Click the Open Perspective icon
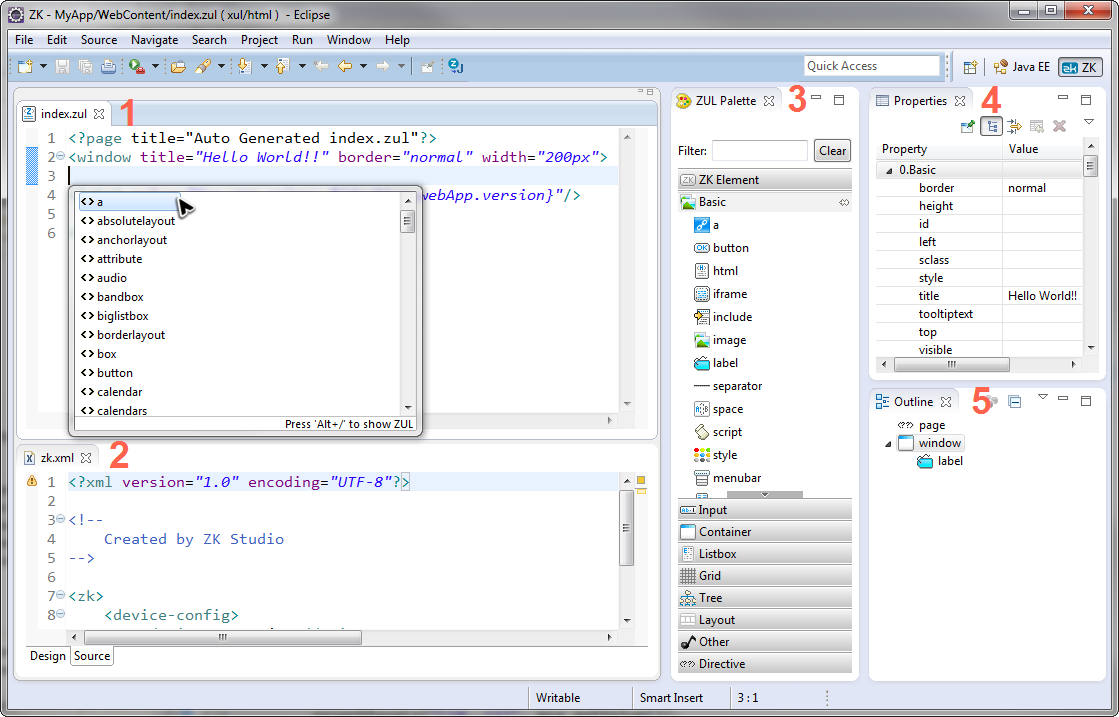The height and width of the screenshot is (717, 1119). (970, 67)
